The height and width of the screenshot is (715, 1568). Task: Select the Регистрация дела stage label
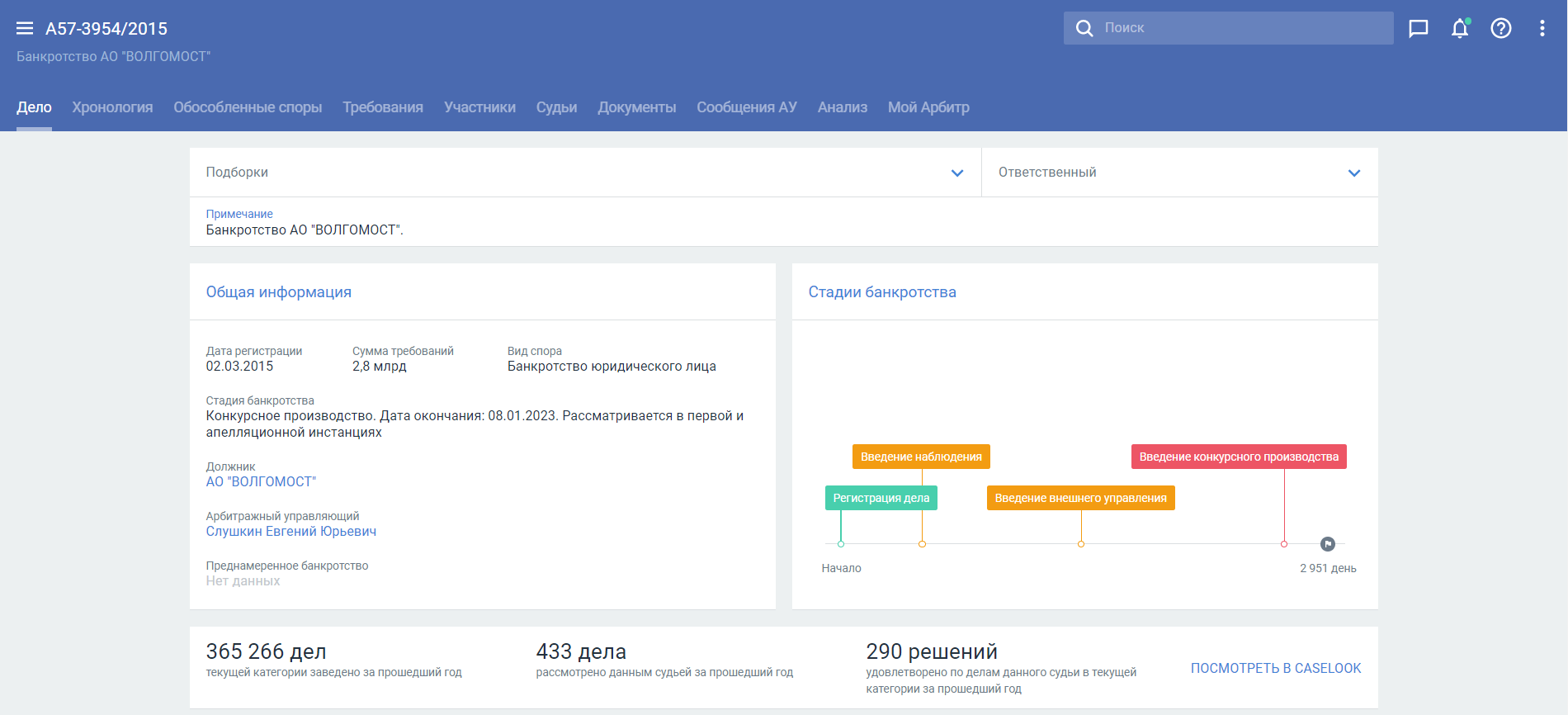[881, 498]
